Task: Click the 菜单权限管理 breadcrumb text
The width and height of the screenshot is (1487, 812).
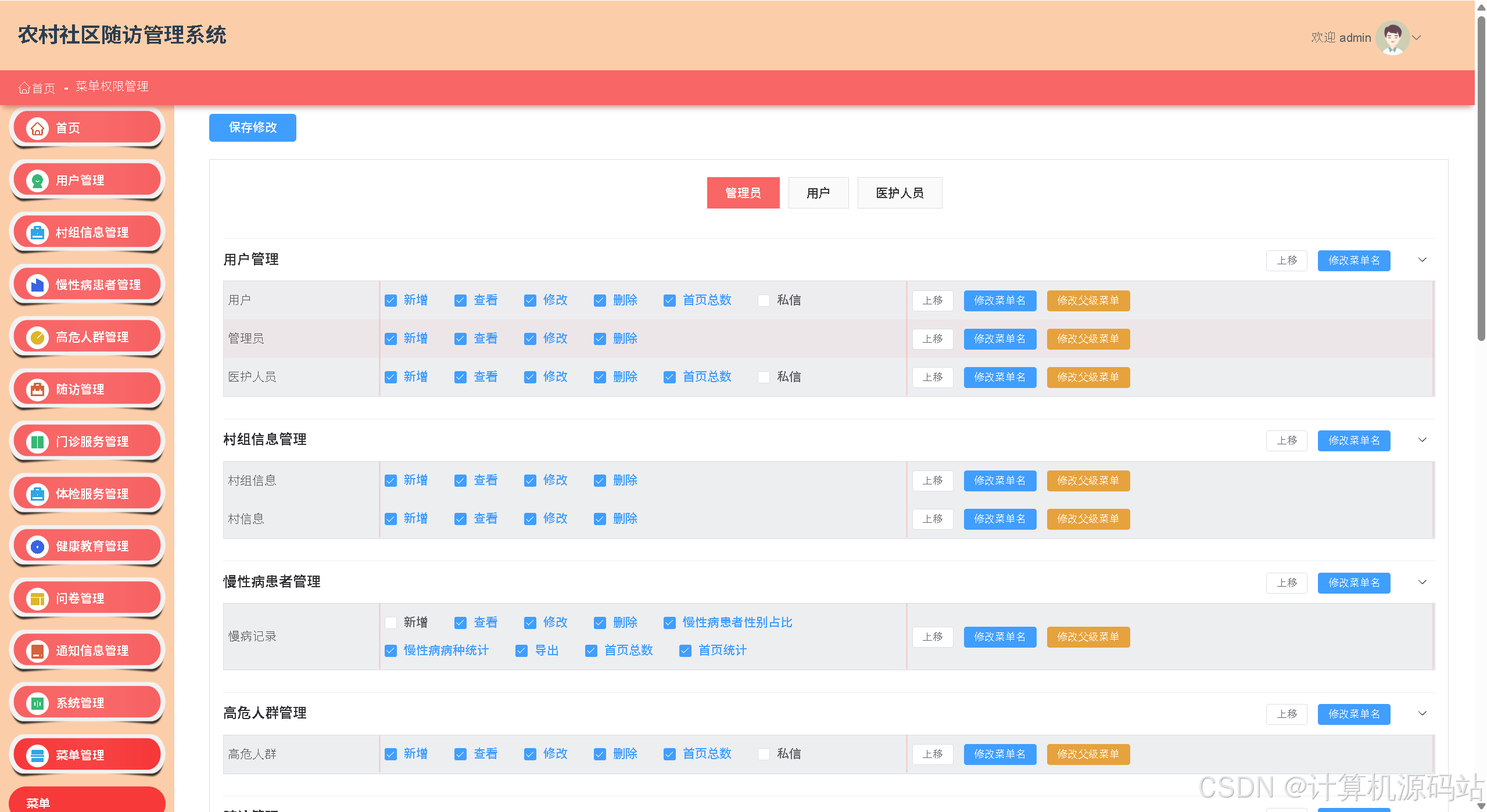Action: [x=112, y=87]
